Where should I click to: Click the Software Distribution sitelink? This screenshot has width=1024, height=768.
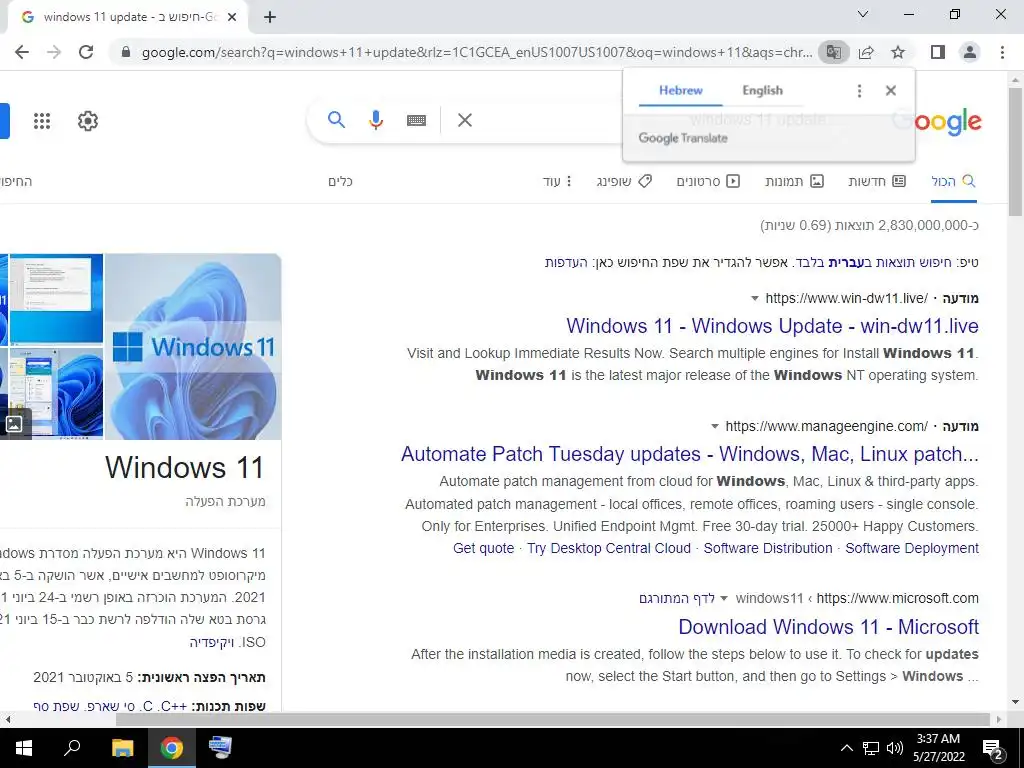coord(768,549)
